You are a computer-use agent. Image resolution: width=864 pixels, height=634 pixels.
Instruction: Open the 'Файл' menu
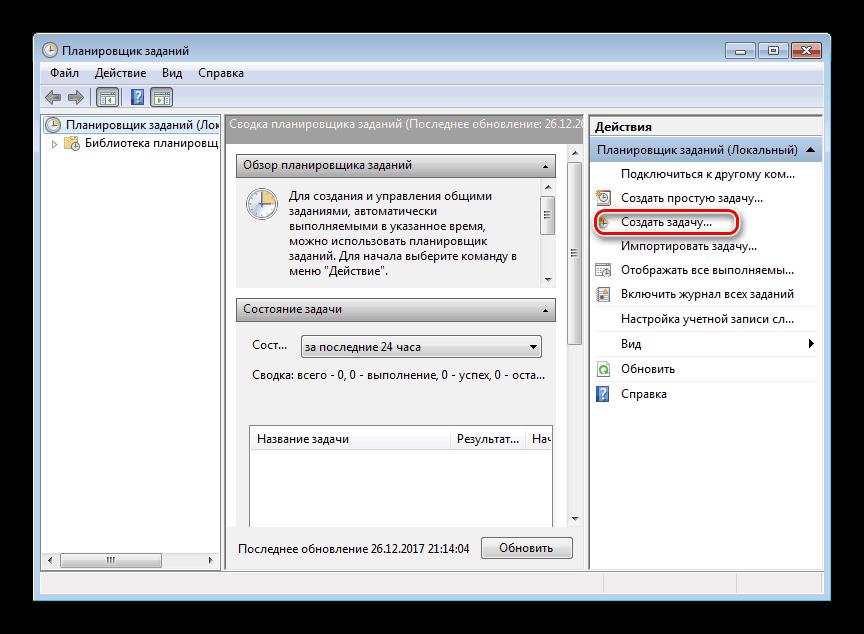click(x=63, y=73)
